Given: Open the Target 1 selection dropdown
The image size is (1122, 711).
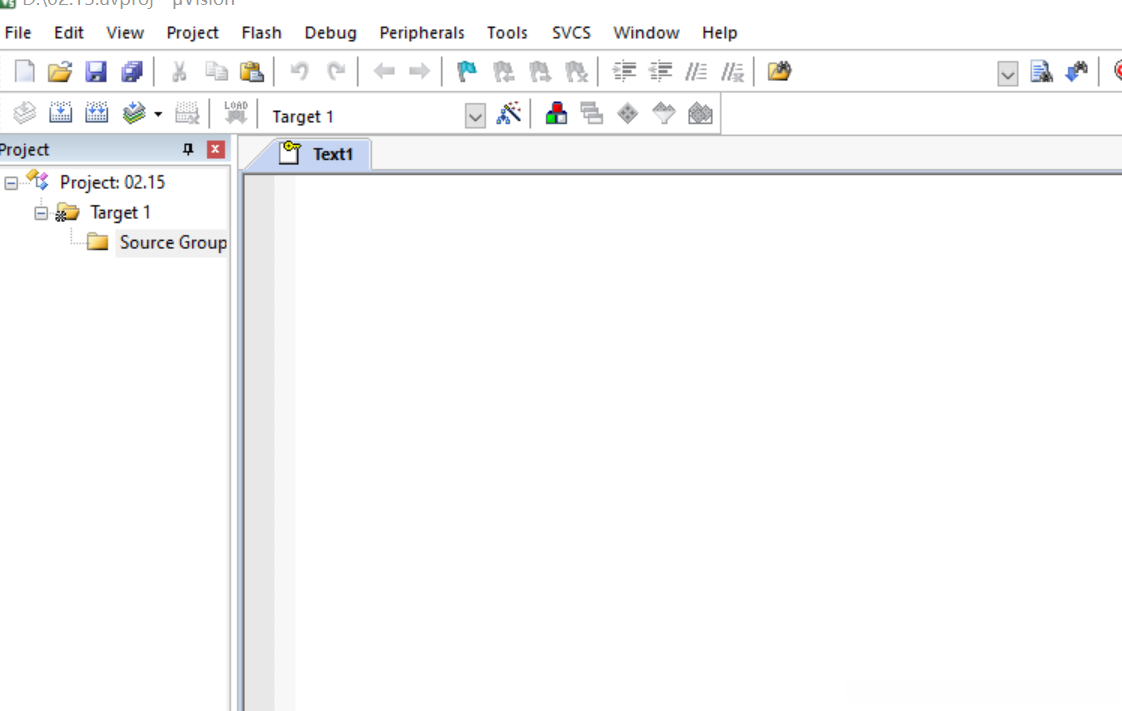Looking at the screenshot, I should 475,116.
